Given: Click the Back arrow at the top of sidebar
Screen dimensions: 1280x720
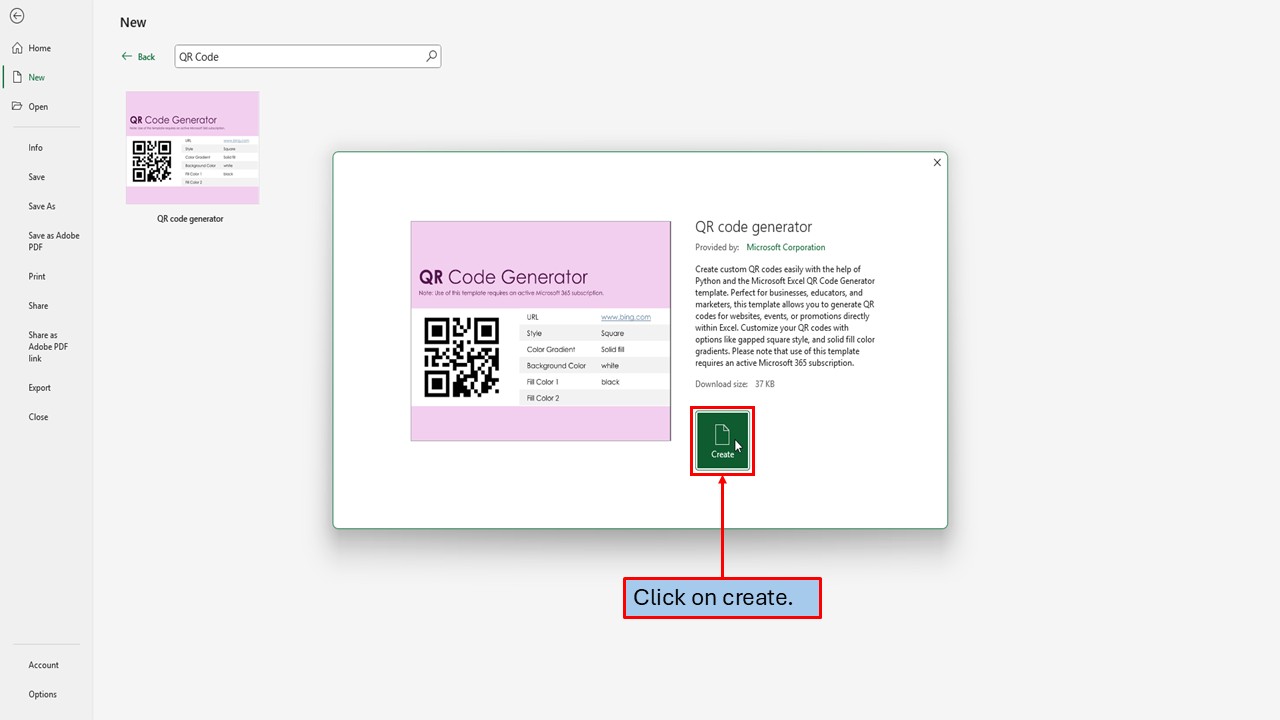Looking at the screenshot, I should click(x=16, y=15).
